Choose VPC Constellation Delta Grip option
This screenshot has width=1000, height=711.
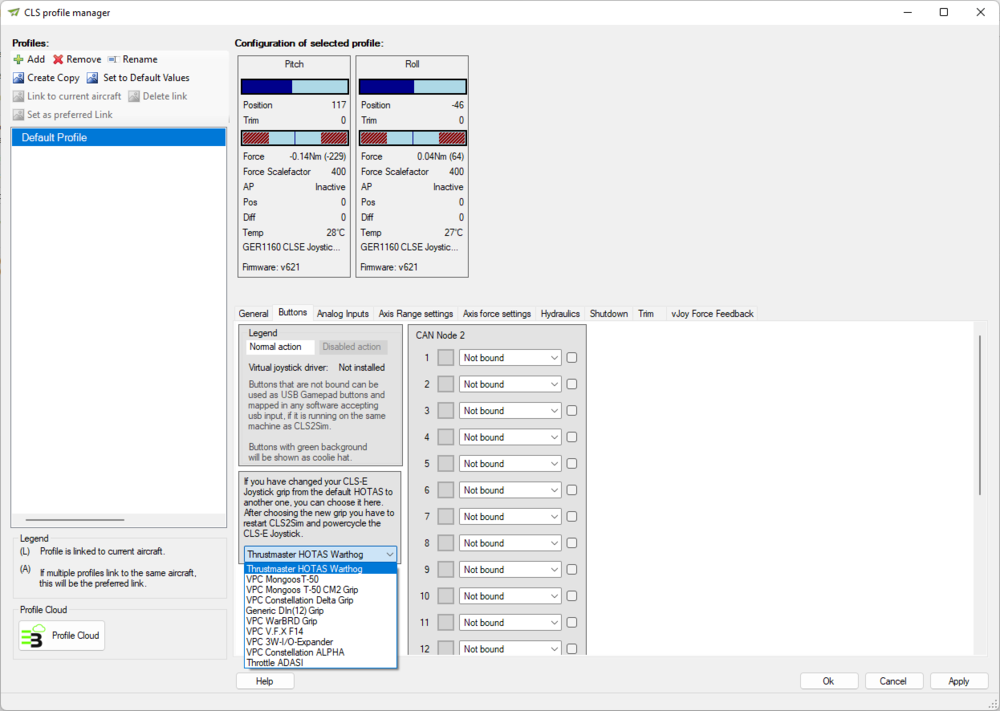(x=320, y=600)
